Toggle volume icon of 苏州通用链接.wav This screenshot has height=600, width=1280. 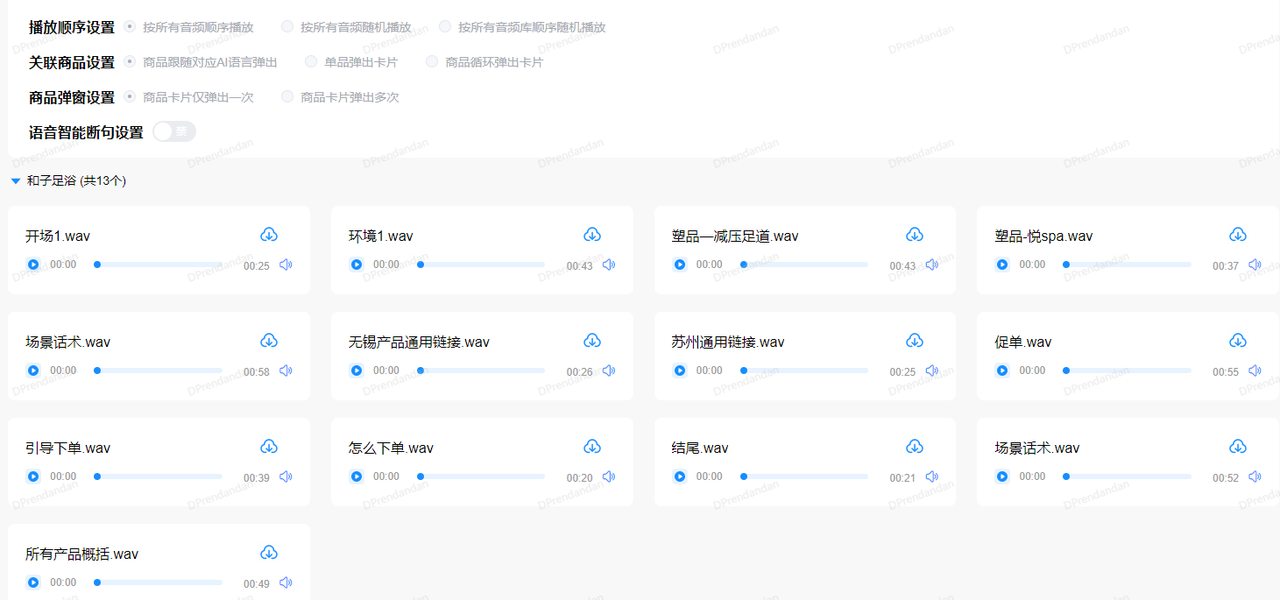pyautogui.click(x=932, y=371)
